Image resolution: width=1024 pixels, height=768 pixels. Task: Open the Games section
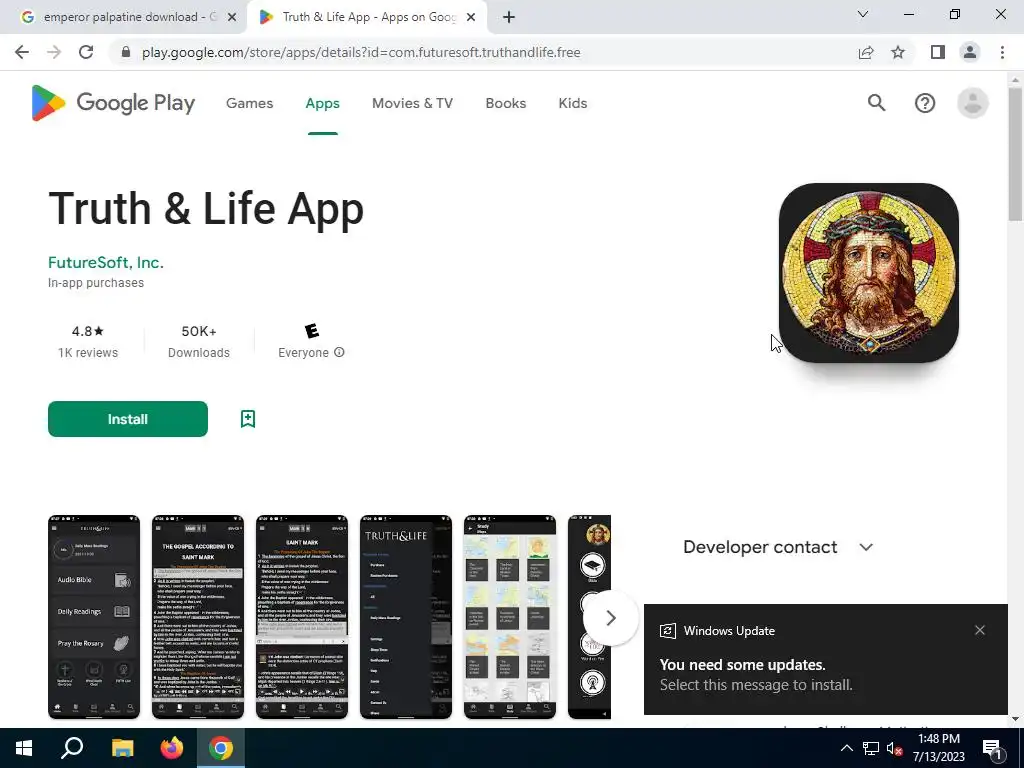[249, 103]
